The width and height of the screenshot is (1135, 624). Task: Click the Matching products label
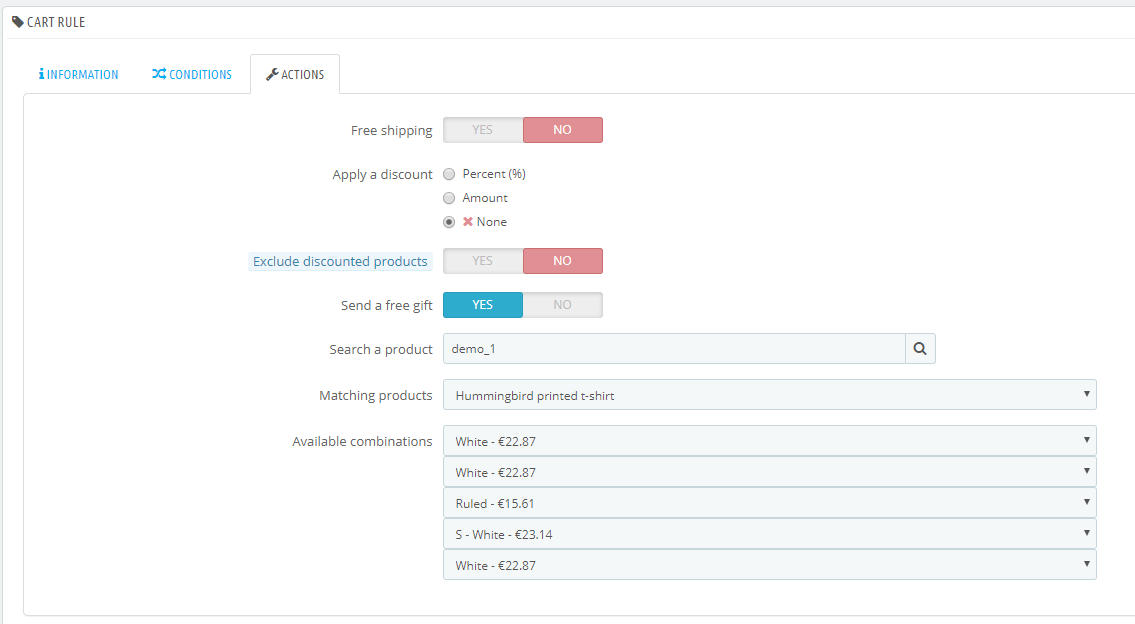(x=376, y=395)
